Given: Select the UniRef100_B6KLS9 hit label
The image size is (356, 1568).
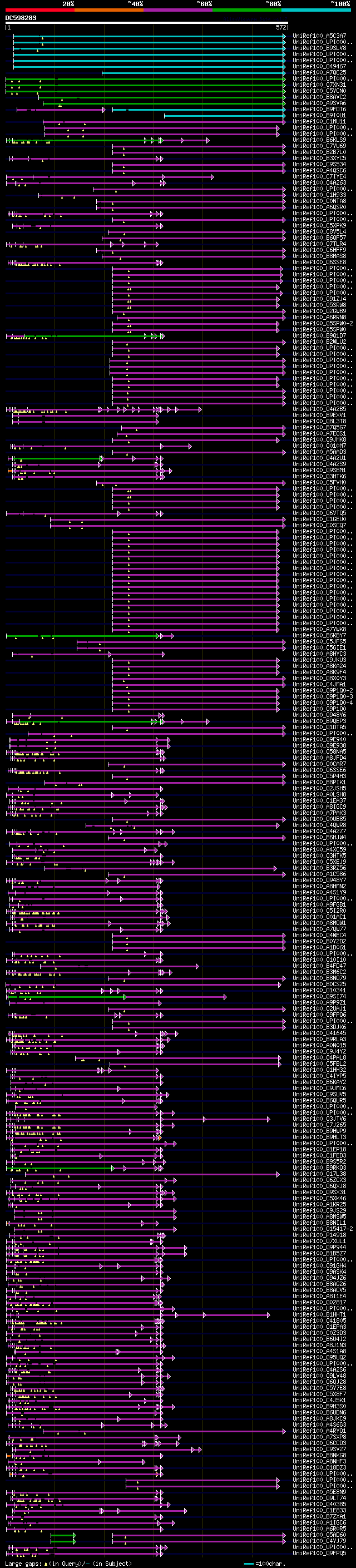Looking at the screenshot, I should 319,140.
